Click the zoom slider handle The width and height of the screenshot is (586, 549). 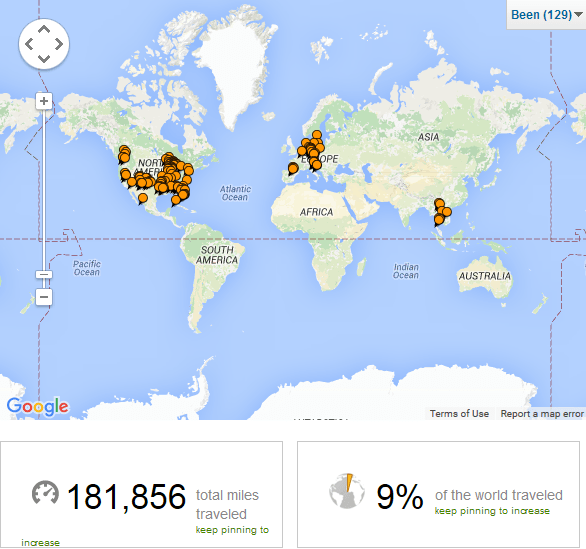[x=44, y=275]
